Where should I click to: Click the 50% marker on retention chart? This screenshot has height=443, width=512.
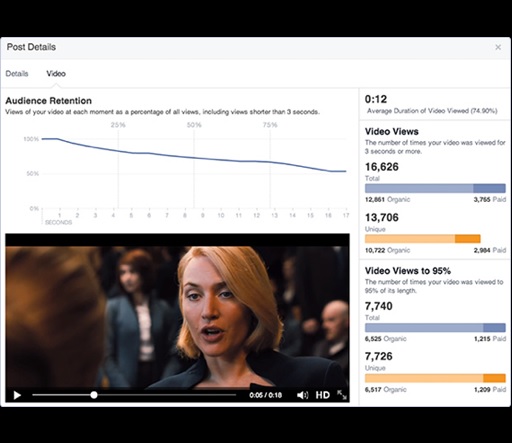(x=194, y=125)
